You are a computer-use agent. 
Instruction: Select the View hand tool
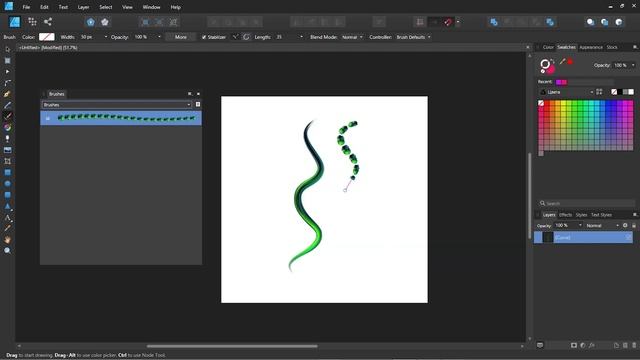(x=7, y=240)
